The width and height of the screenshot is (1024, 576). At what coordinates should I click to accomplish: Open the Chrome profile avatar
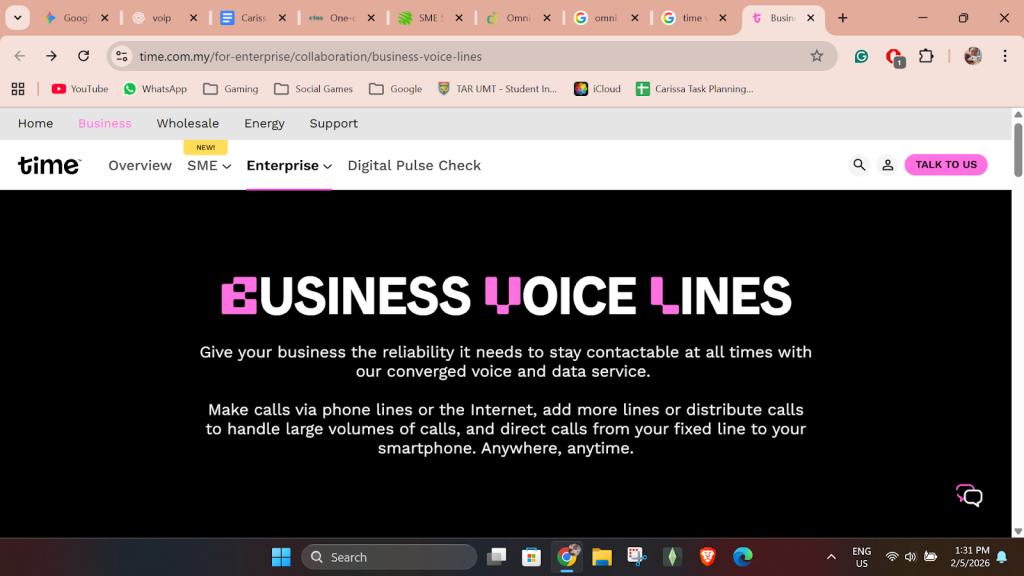(972, 56)
